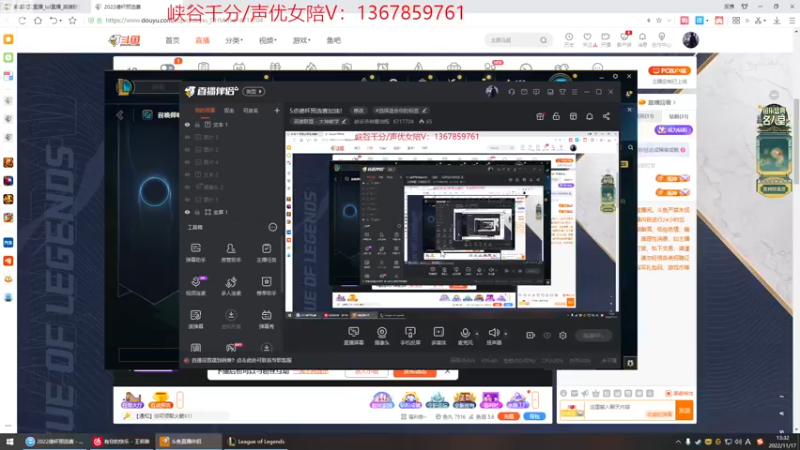
Task: Click the mode switch pill beside logo
Action: [254, 91]
